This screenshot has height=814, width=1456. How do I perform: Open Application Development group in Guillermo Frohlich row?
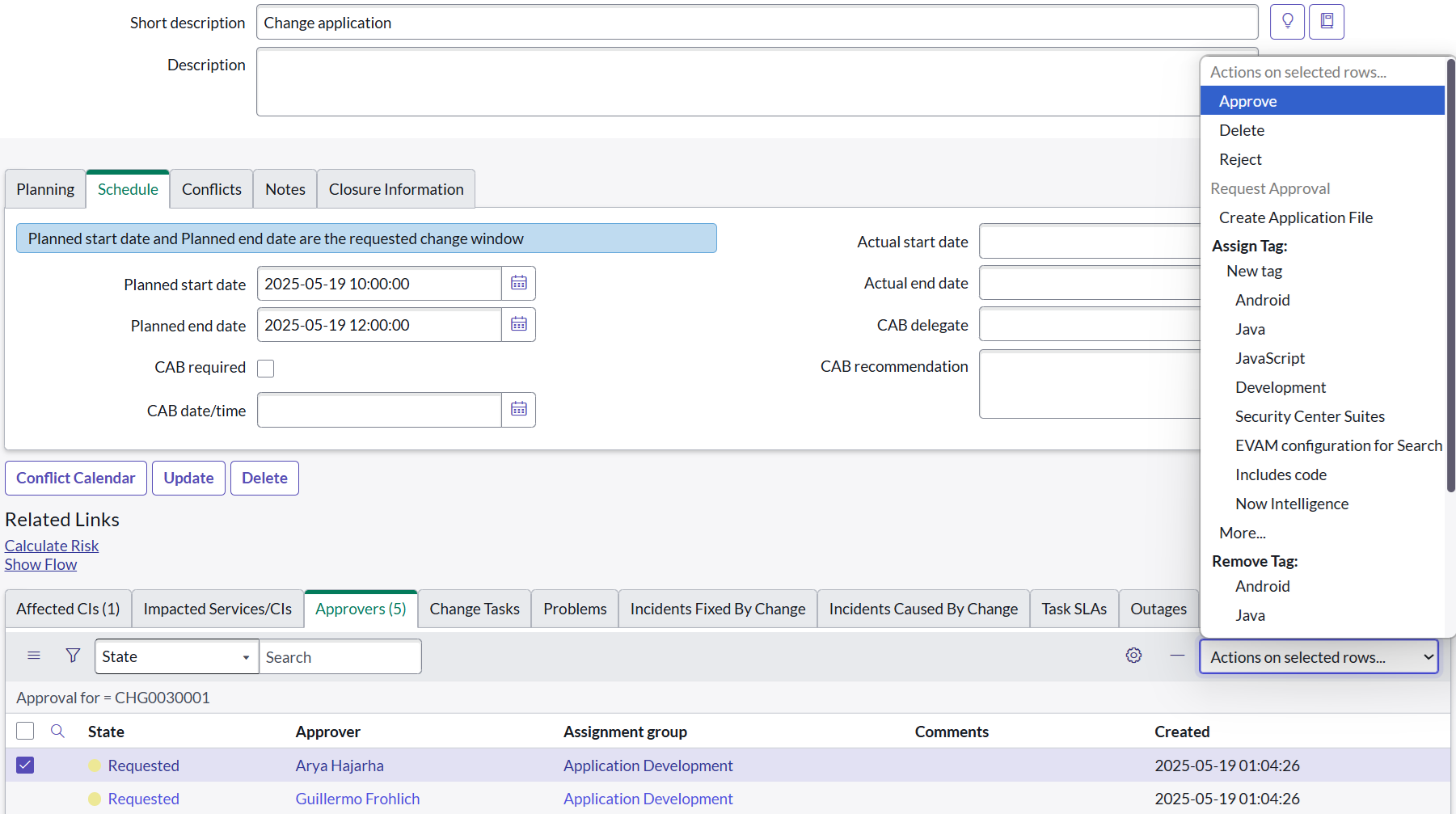coord(648,799)
